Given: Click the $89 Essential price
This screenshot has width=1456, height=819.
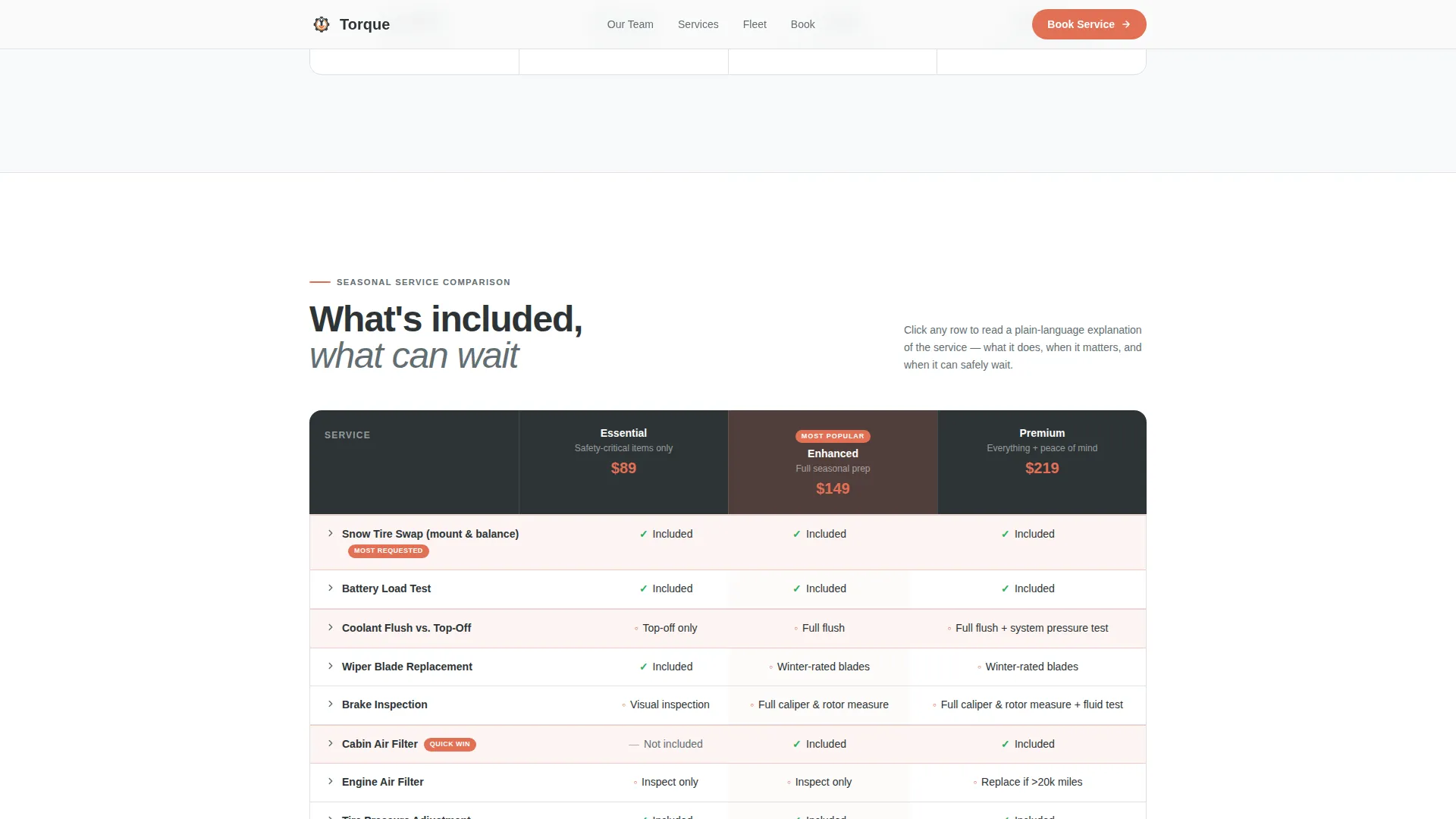Looking at the screenshot, I should pyautogui.click(x=623, y=469).
